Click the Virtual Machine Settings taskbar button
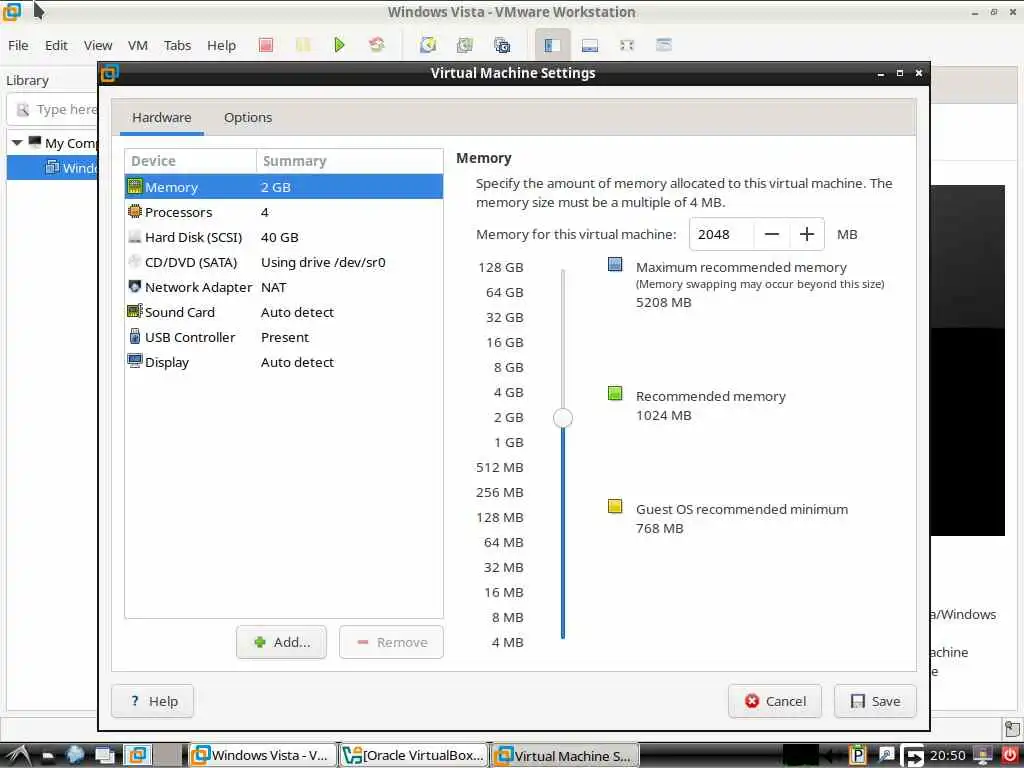1024x768 pixels. tap(565, 756)
